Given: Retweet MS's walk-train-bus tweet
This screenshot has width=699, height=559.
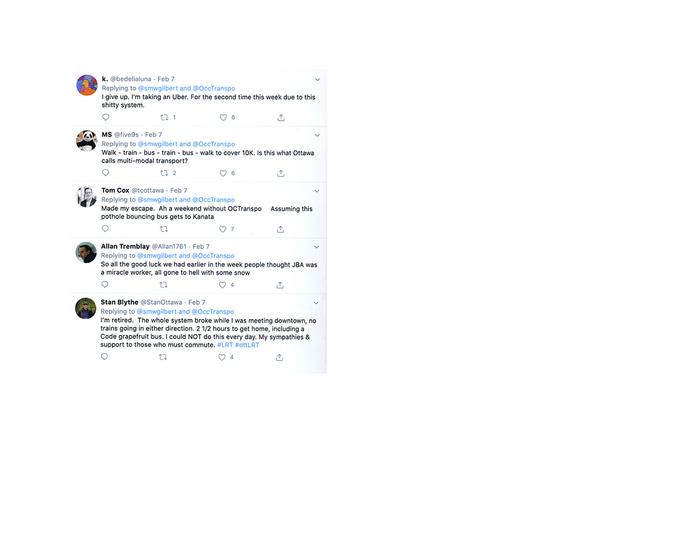Looking at the screenshot, I should 164,173.
